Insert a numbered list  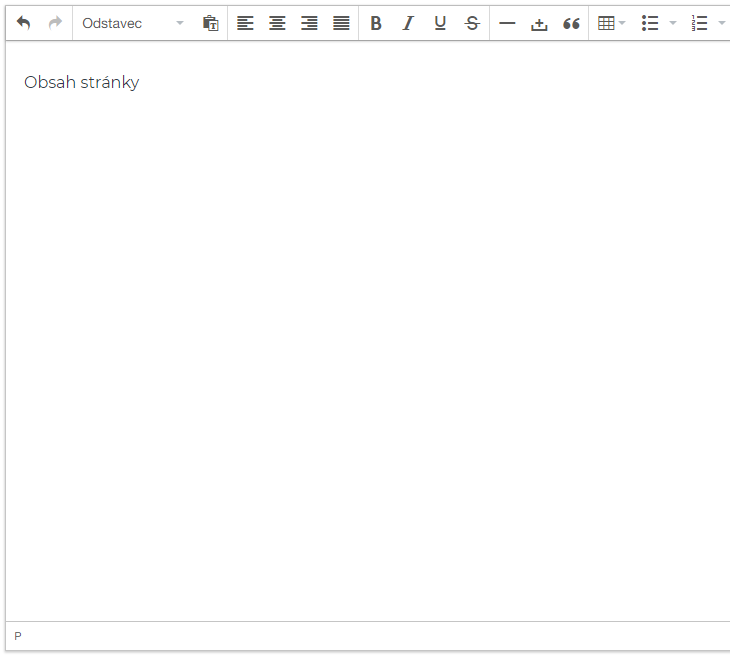tap(699, 23)
